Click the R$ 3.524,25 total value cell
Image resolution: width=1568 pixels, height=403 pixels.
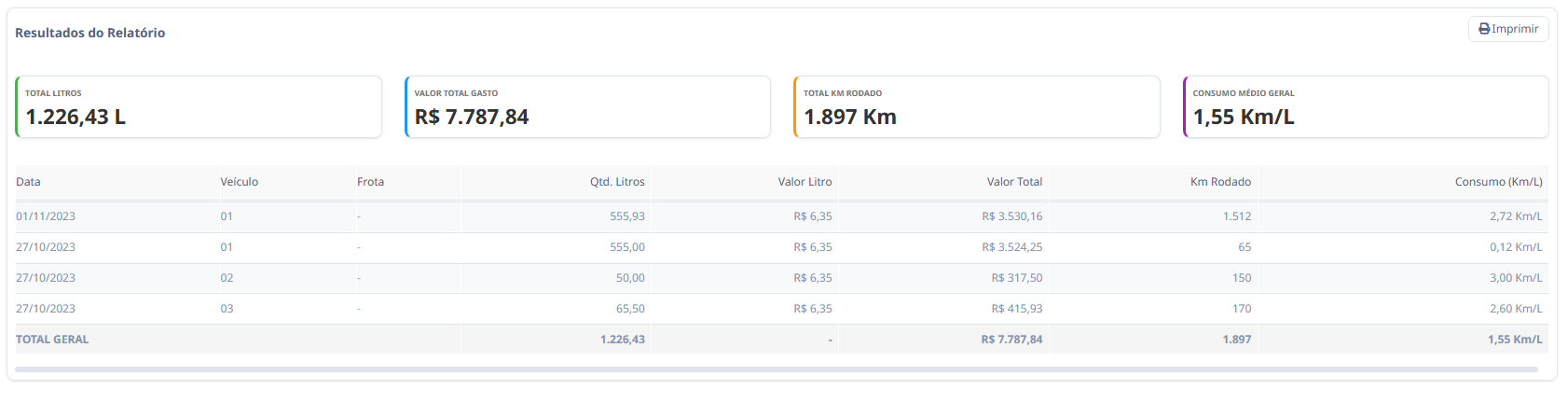pyautogui.click(x=1012, y=247)
